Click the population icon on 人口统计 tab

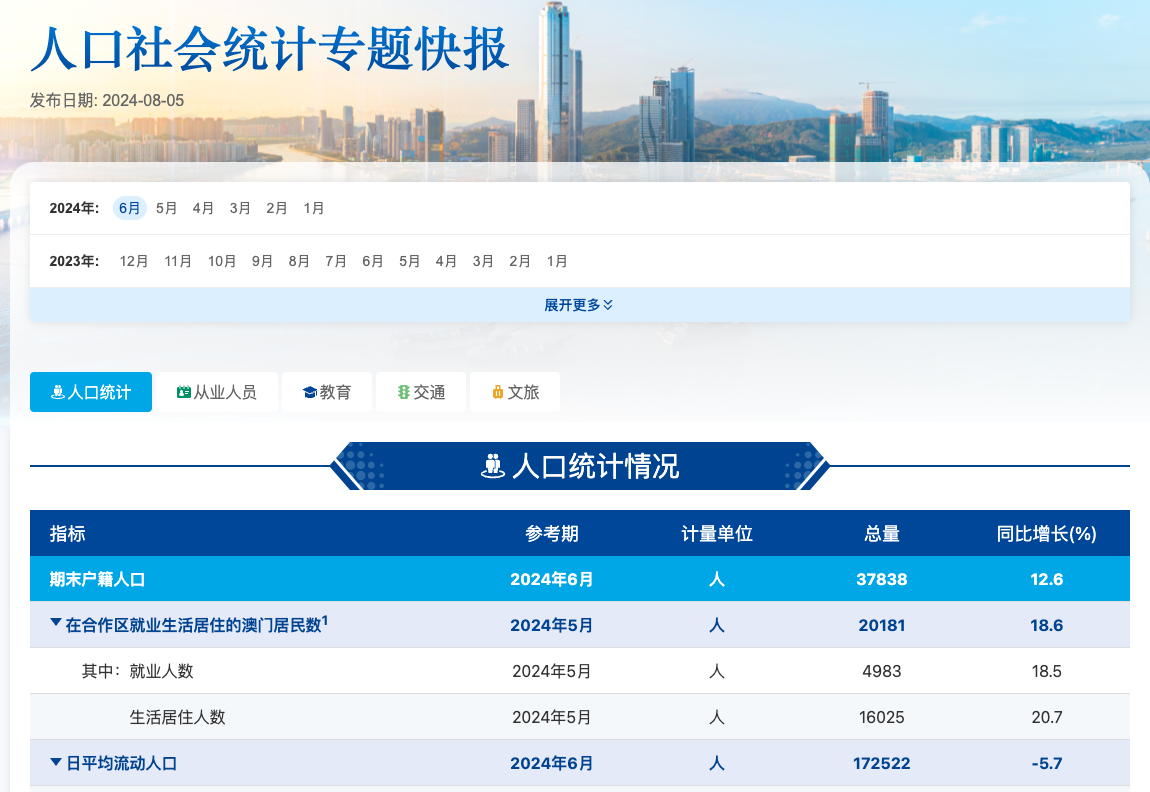tap(58, 393)
